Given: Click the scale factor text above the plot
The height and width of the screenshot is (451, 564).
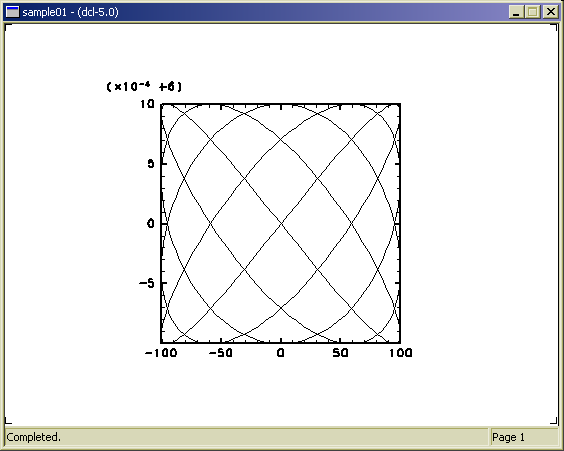Looking at the screenshot, I should pyautogui.click(x=144, y=87).
